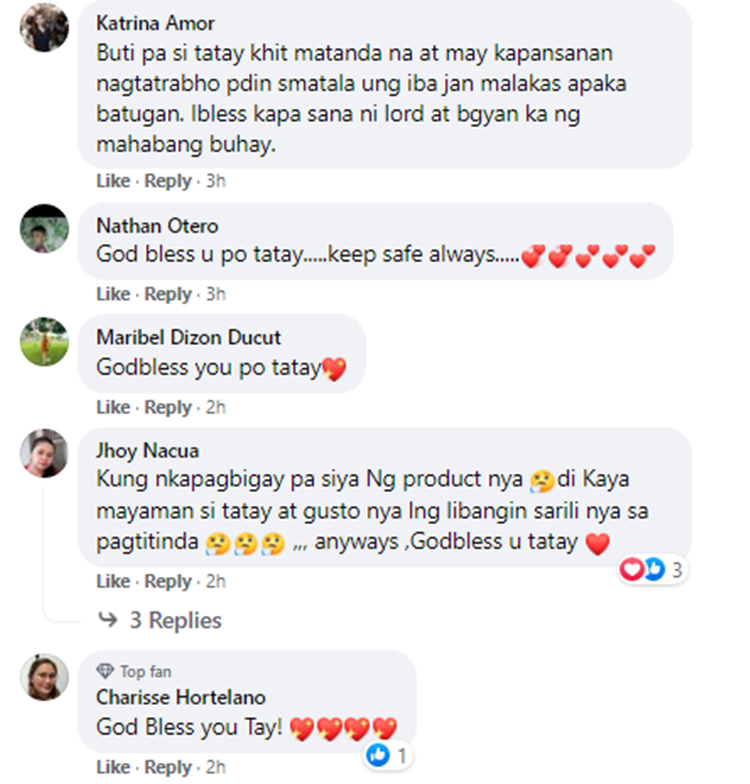This screenshot has height=784, width=750.
Task: Open Charisse Hortelano's profile photo
Action: [44, 677]
